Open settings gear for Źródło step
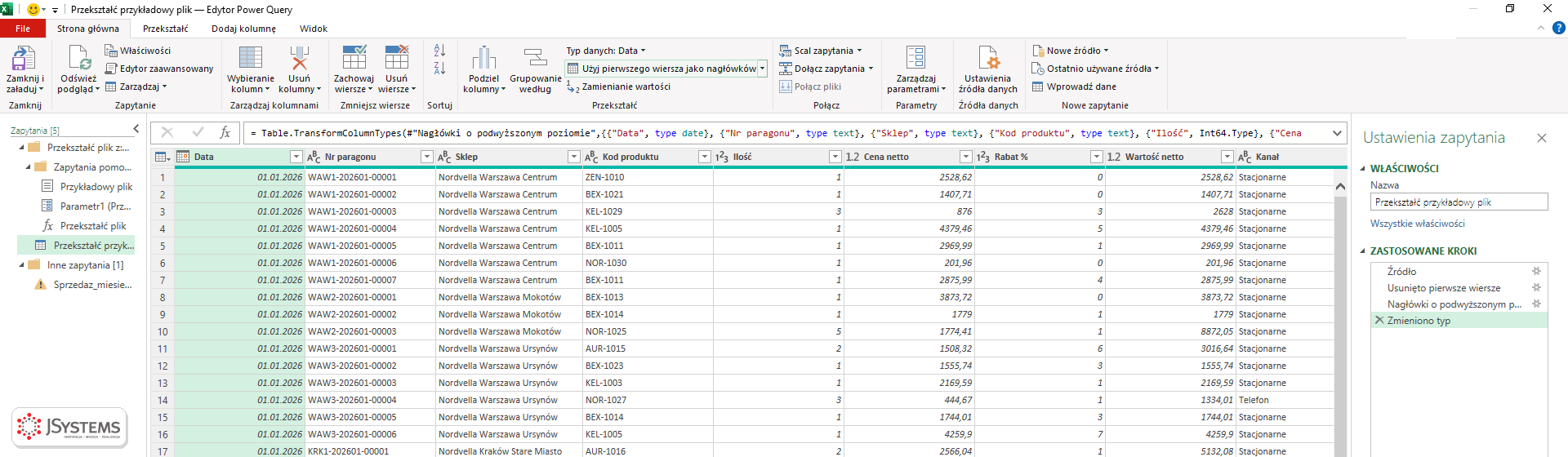Viewport: 1568px width, 457px height. pyautogui.click(x=1536, y=271)
